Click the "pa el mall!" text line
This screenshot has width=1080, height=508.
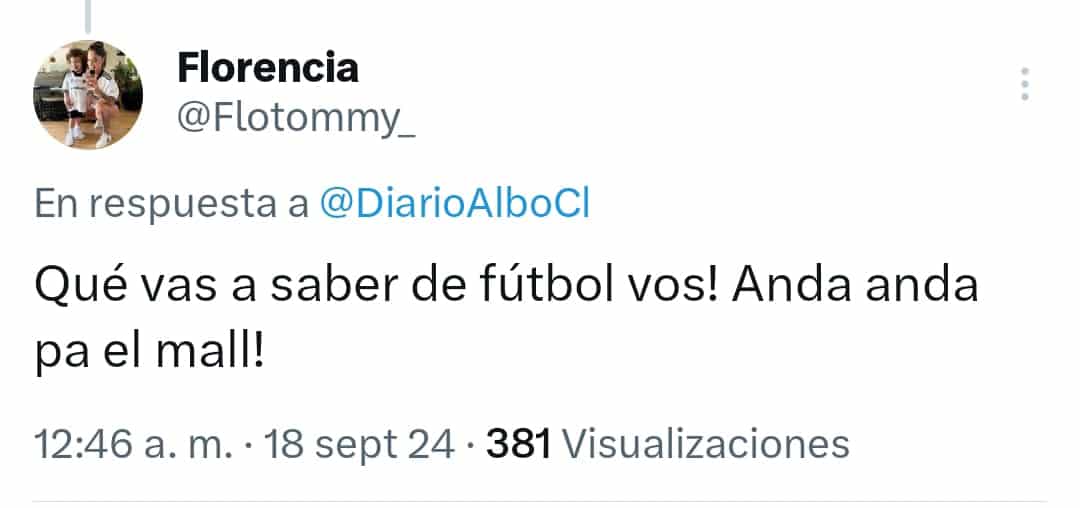click(150, 352)
